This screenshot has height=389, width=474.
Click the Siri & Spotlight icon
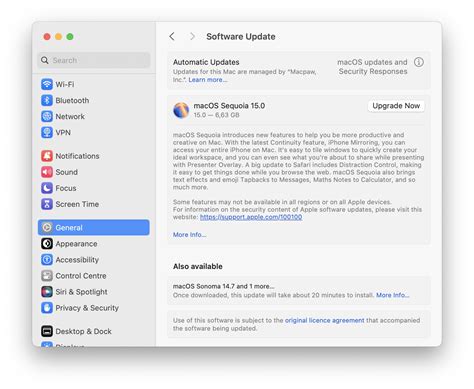coord(47,292)
